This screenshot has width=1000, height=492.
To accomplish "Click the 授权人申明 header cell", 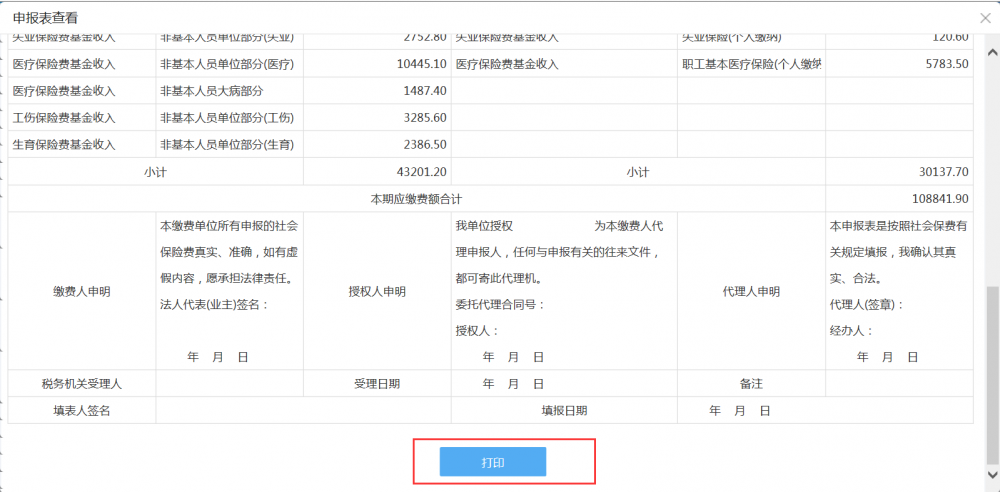I will (x=377, y=291).
